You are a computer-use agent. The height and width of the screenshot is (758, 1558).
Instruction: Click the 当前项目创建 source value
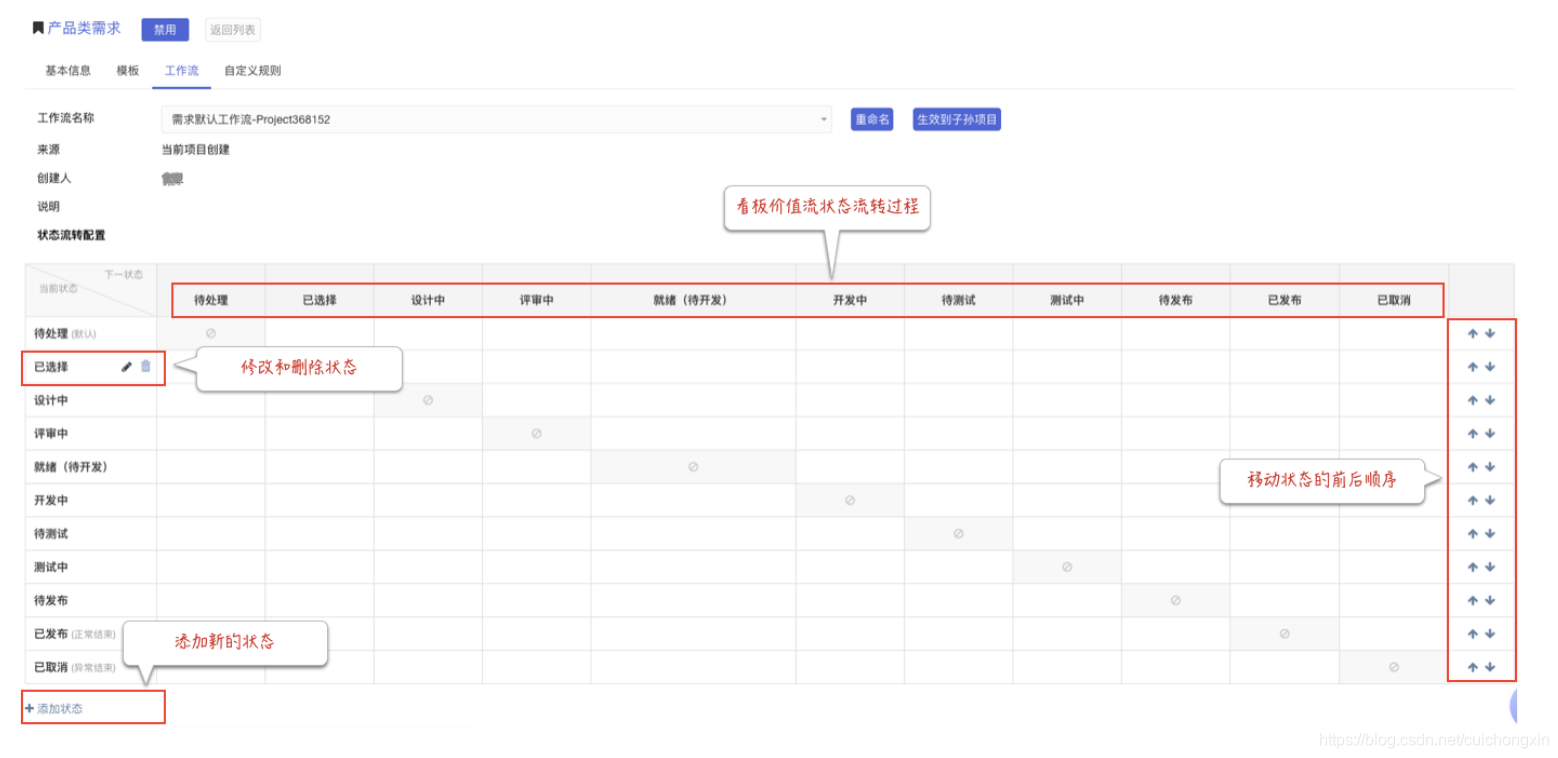(195, 150)
